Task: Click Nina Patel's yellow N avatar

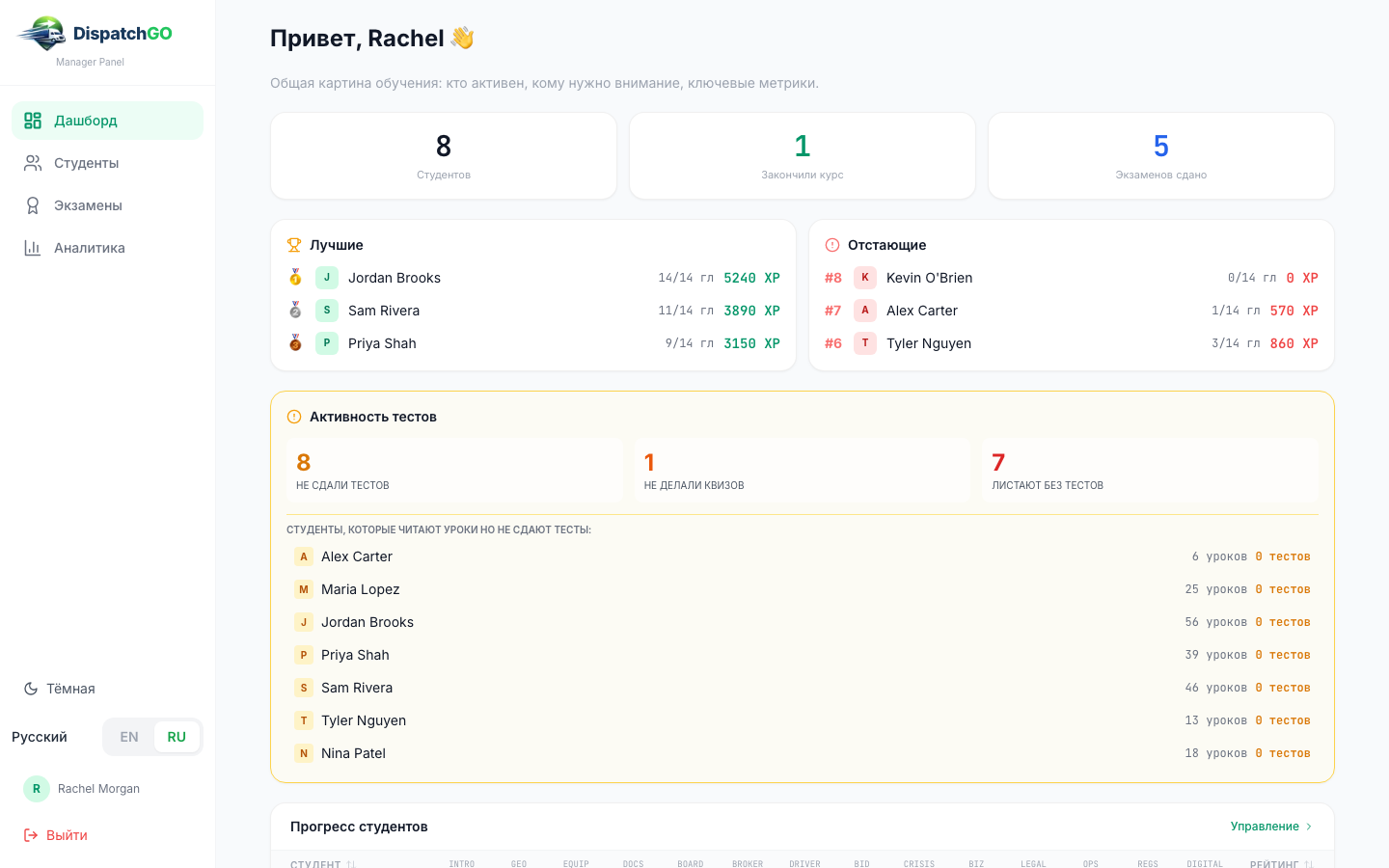Action: 304,753
